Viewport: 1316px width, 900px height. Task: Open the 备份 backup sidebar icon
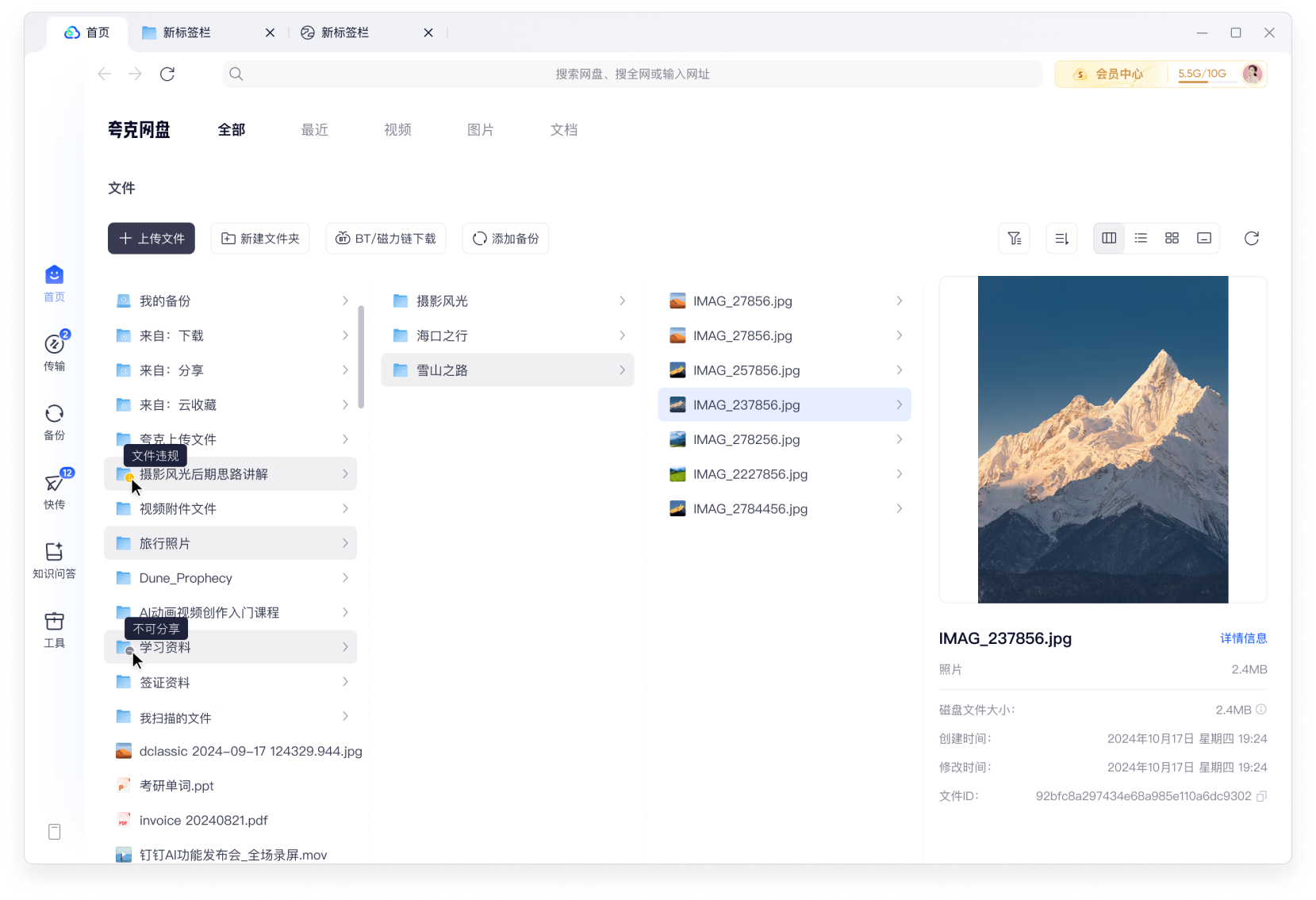coord(54,413)
